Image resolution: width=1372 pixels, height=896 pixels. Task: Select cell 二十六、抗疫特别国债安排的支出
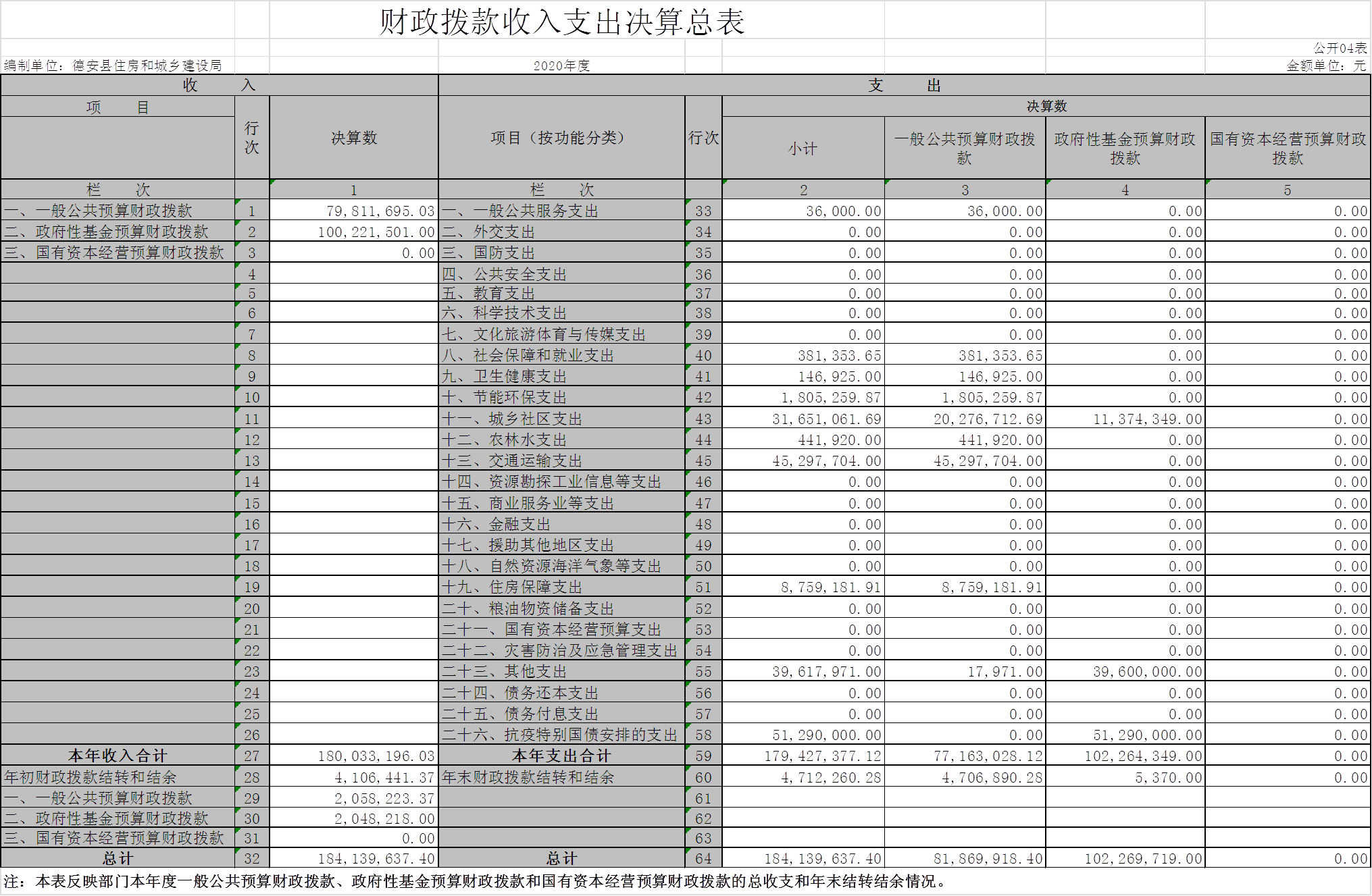pyautogui.click(x=559, y=735)
